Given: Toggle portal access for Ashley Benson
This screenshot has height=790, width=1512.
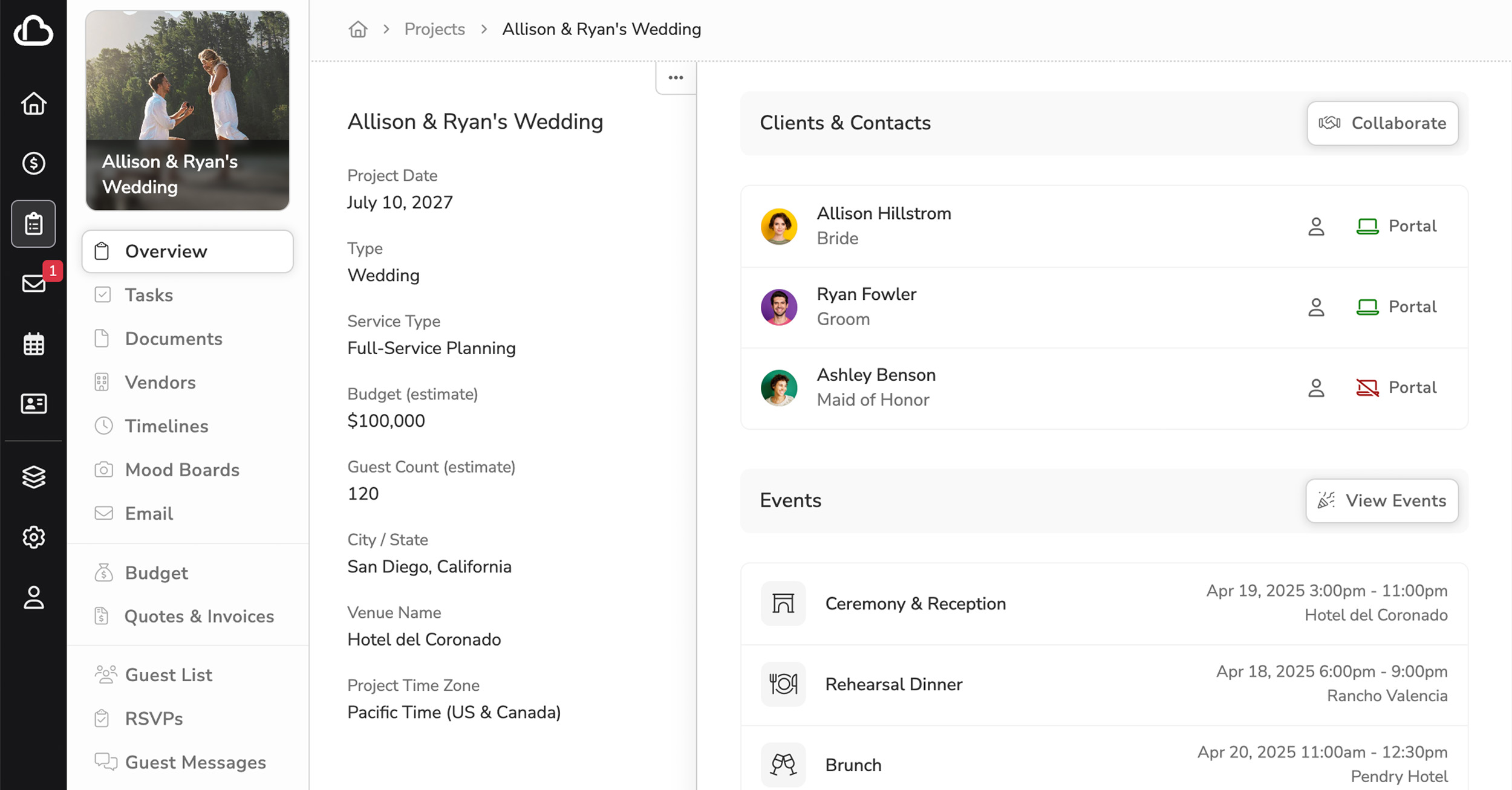Looking at the screenshot, I should [1396, 387].
